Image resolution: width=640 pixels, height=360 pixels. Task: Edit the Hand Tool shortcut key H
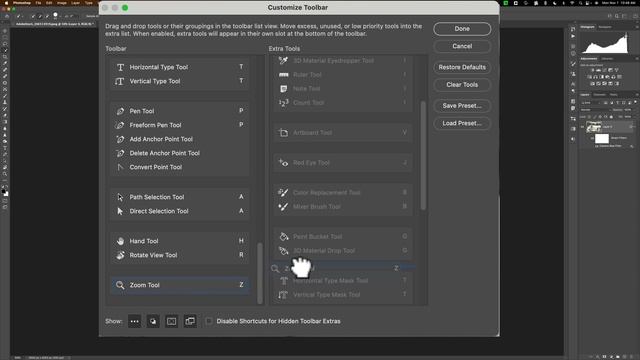(241, 241)
